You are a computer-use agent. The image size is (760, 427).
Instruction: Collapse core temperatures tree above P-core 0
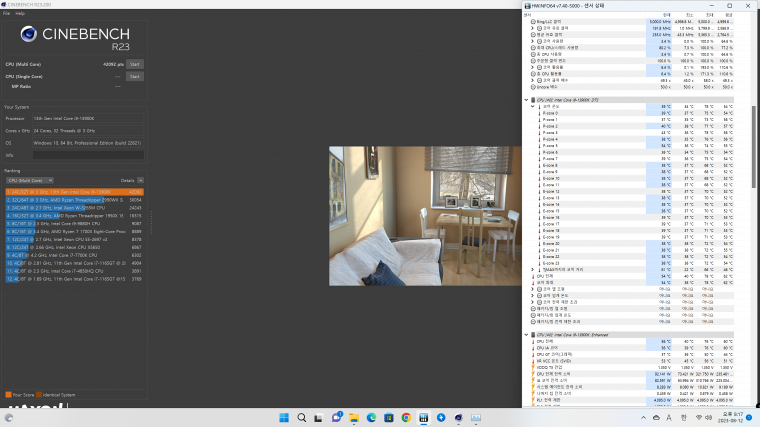[x=533, y=106]
